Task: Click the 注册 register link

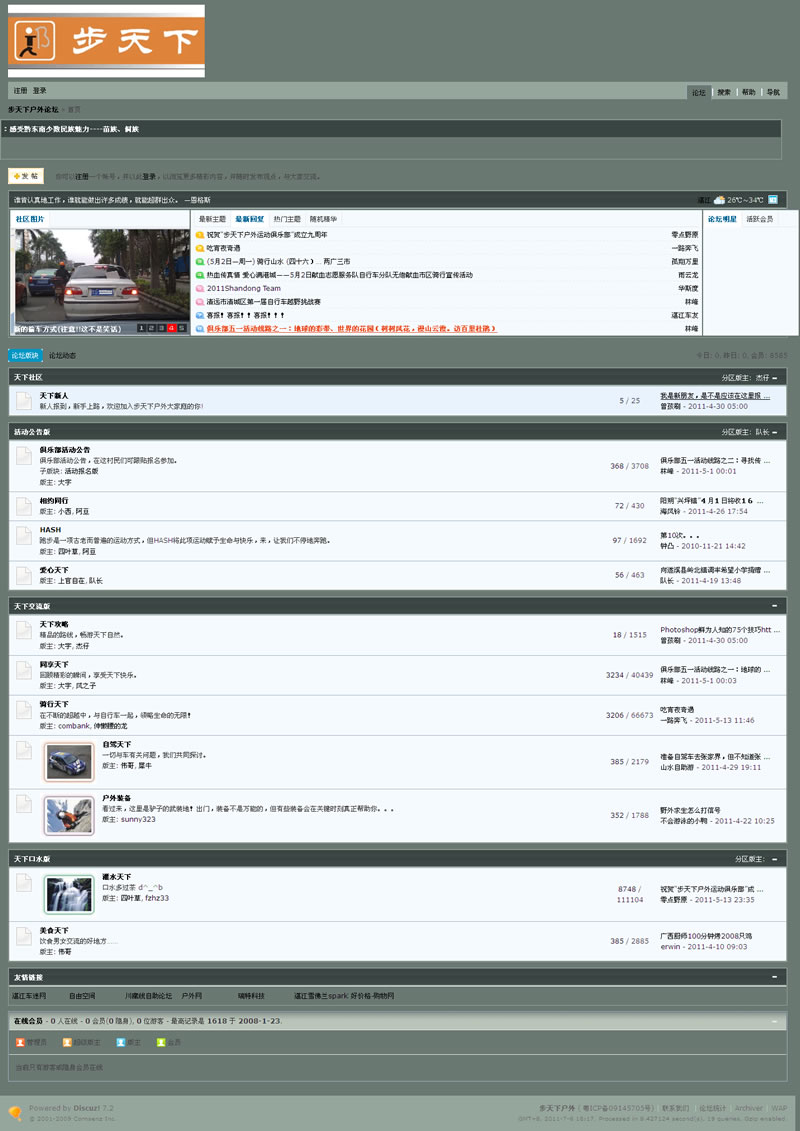Action: 20,90
